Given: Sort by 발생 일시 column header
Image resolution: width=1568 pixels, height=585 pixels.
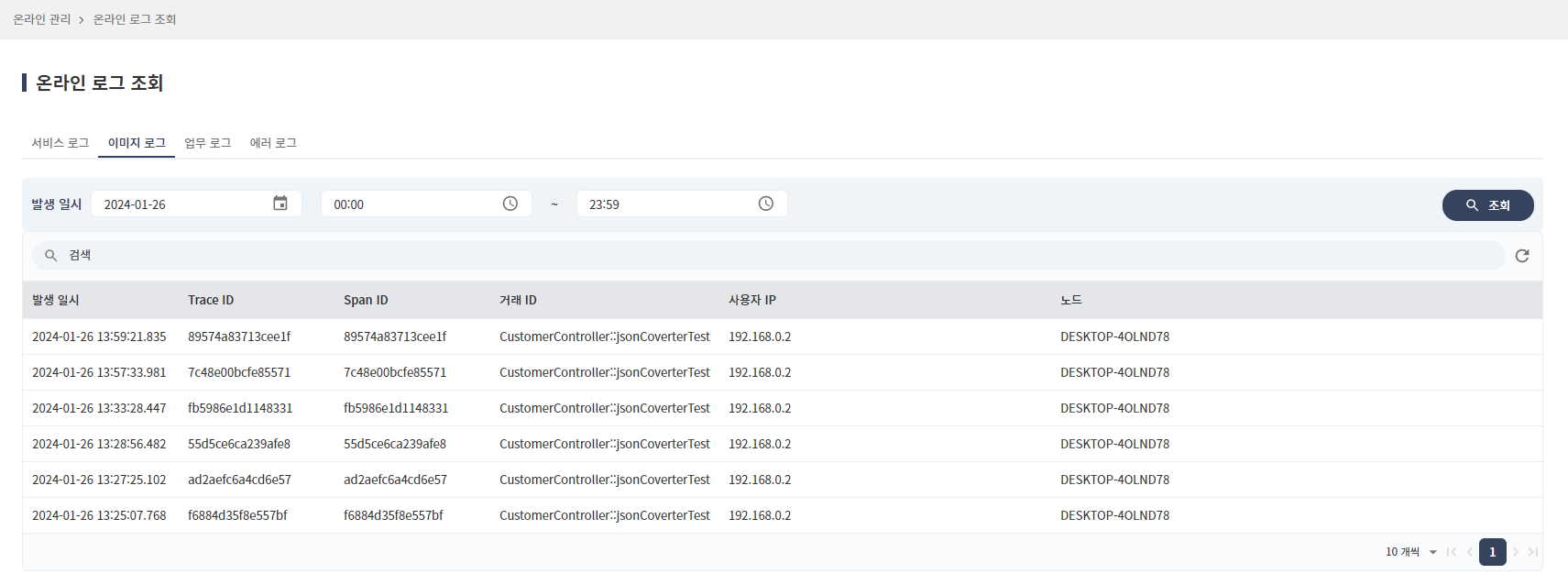Looking at the screenshot, I should pyautogui.click(x=56, y=300).
